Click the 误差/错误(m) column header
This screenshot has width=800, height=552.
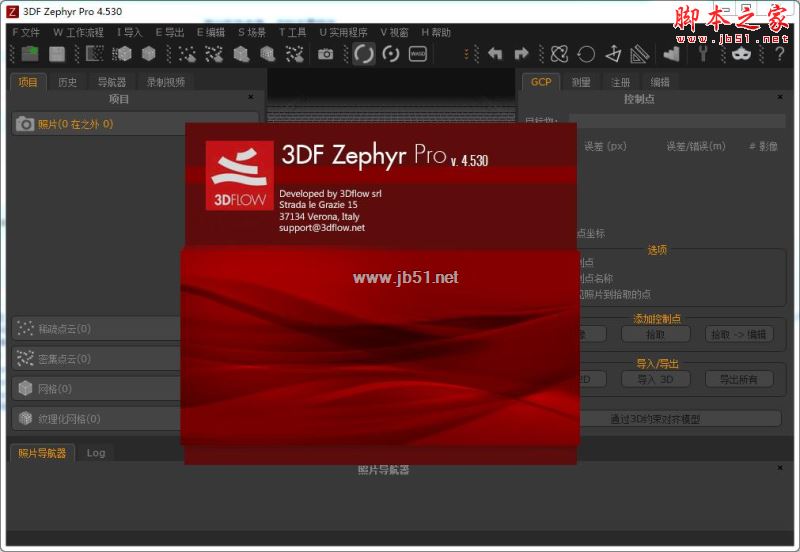click(x=696, y=146)
